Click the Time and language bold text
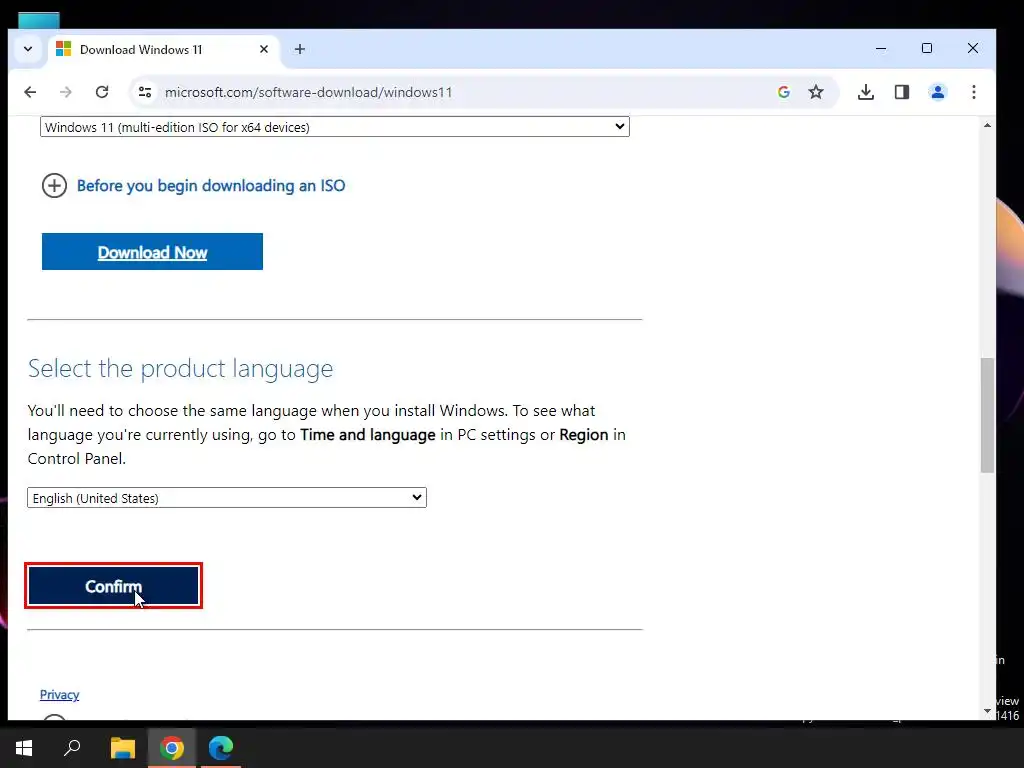This screenshot has height=768, width=1024. point(368,435)
